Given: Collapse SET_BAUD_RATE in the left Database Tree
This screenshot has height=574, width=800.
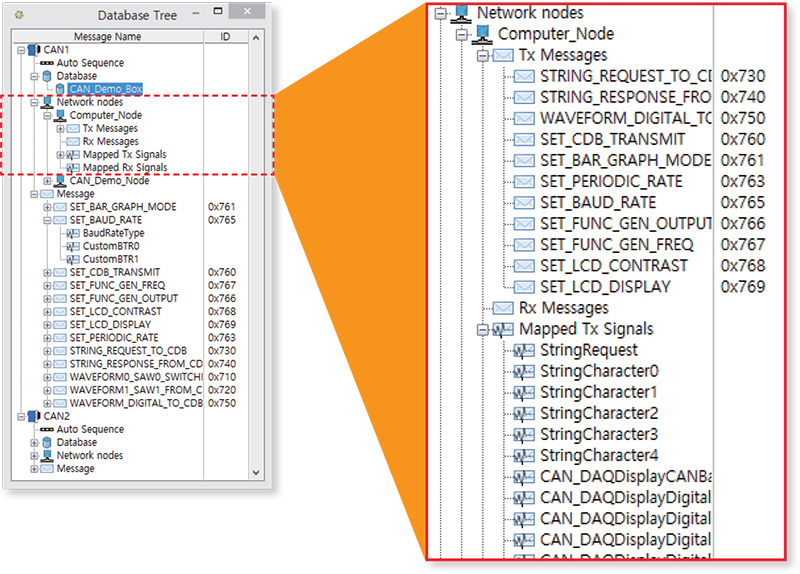Looking at the screenshot, I should click(x=47, y=219).
